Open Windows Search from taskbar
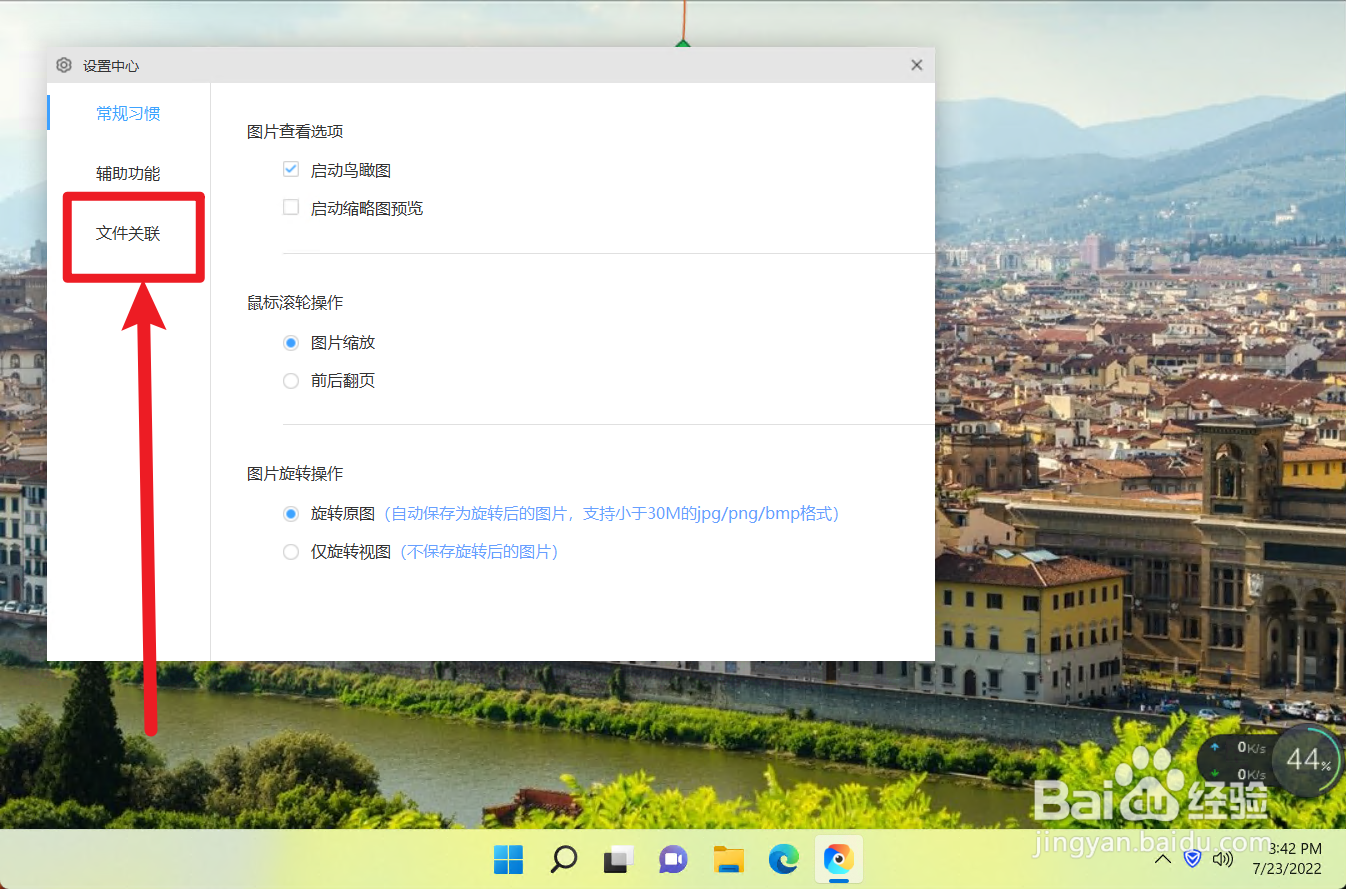This screenshot has height=889, width=1346. (563, 859)
